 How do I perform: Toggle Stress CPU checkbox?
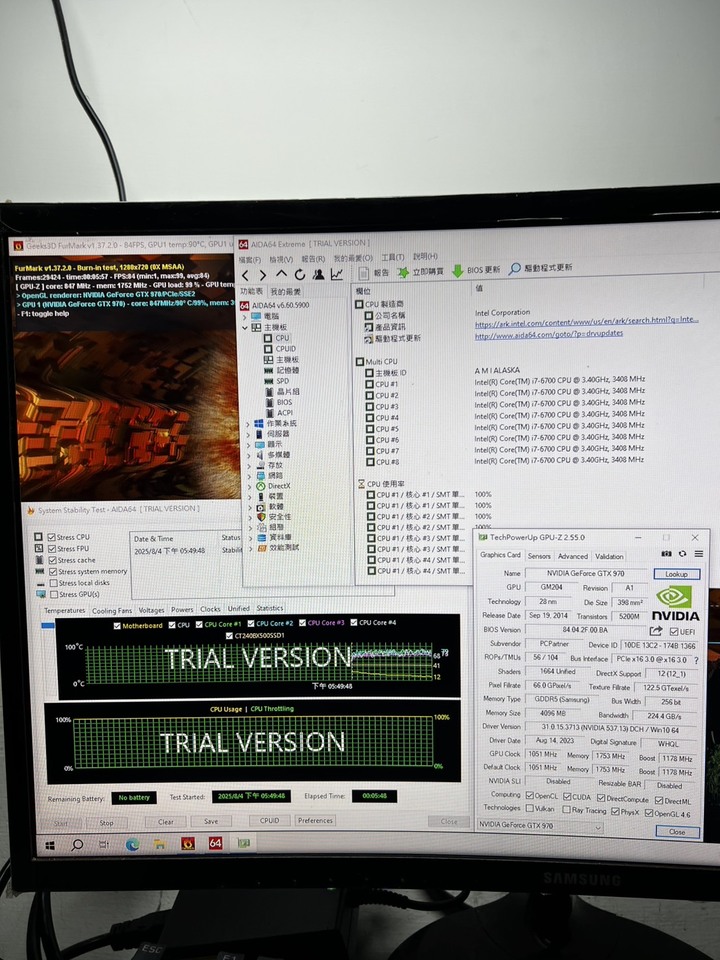click(x=51, y=537)
